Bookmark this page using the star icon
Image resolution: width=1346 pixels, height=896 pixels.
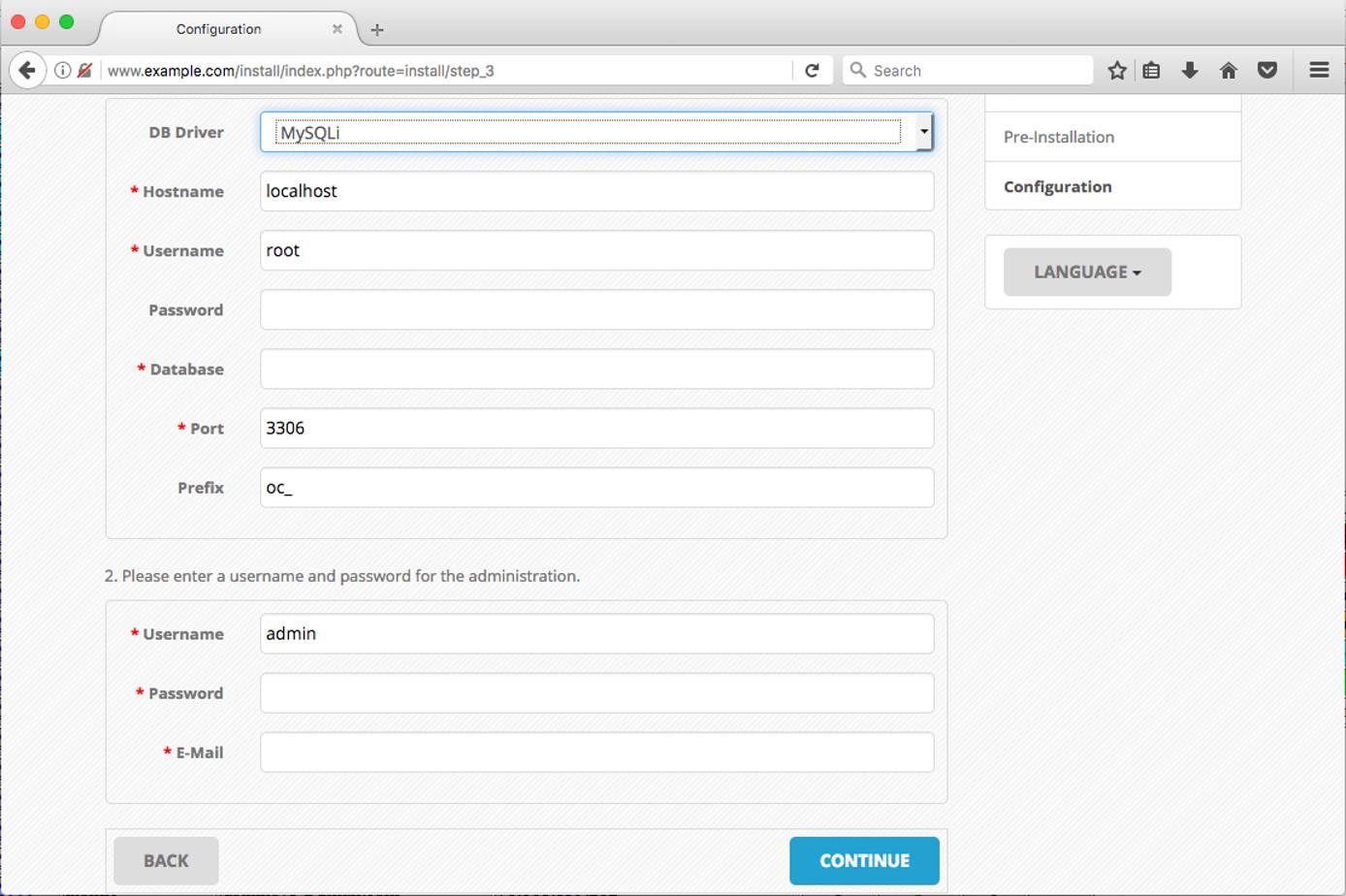1116,70
